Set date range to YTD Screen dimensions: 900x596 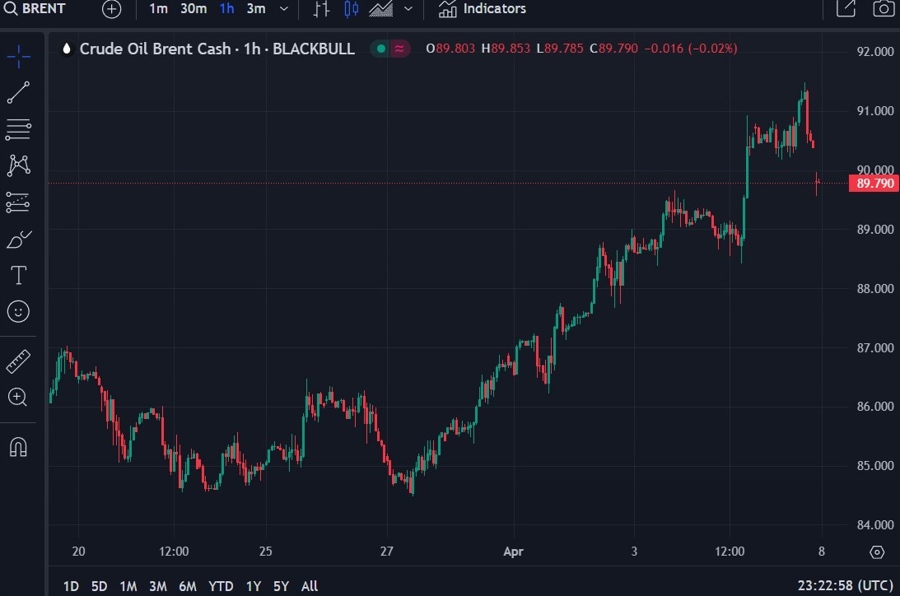coord(220,586)
